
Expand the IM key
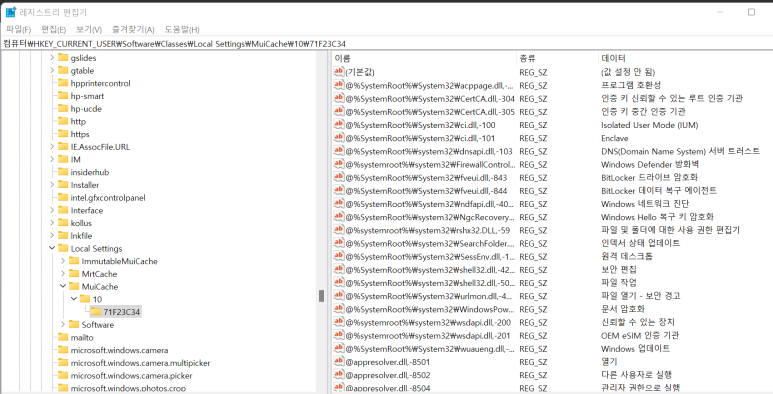pyautogui.click(x=52, y=159)
